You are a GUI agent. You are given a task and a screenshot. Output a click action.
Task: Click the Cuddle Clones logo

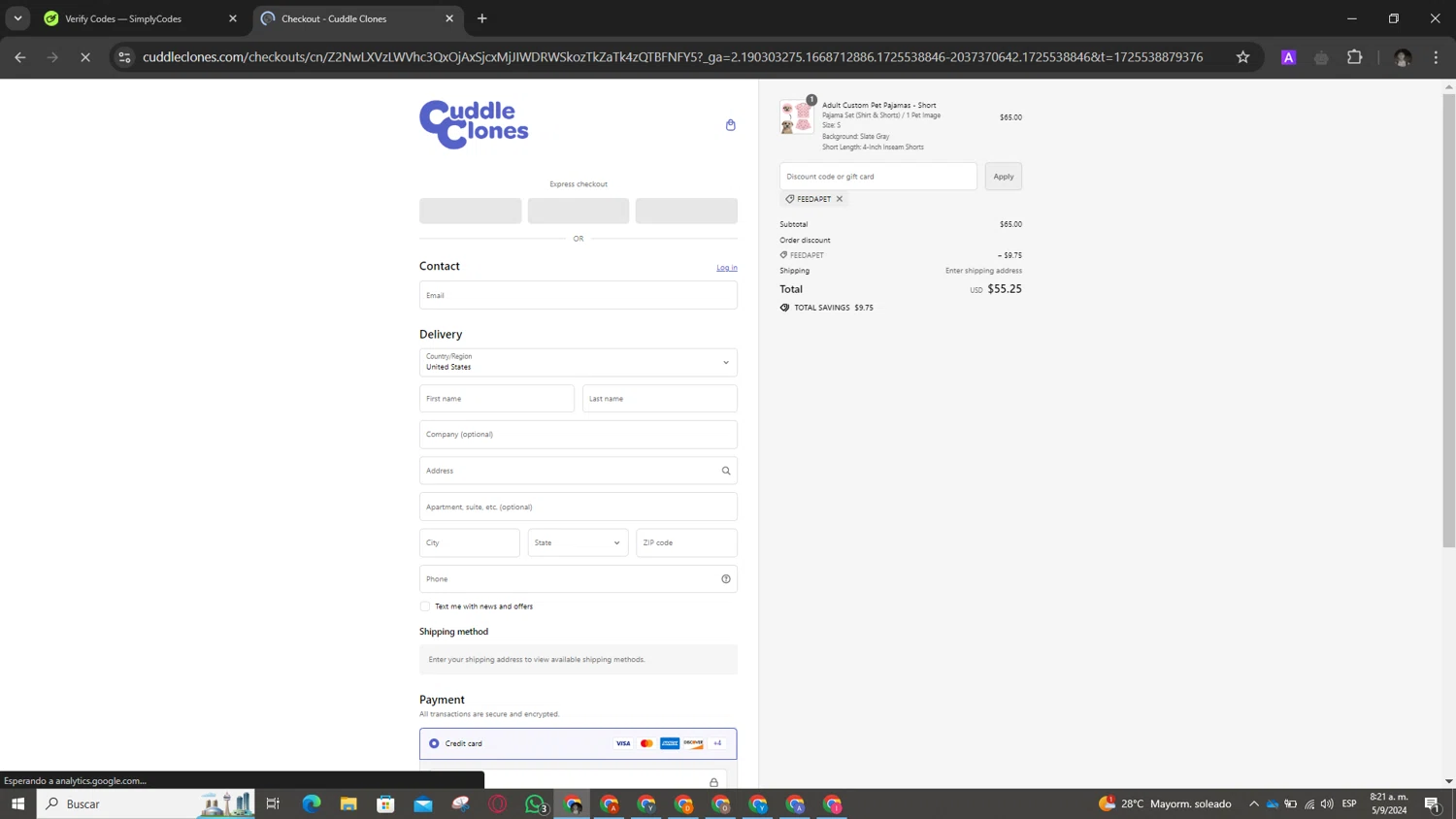point(474,124)
